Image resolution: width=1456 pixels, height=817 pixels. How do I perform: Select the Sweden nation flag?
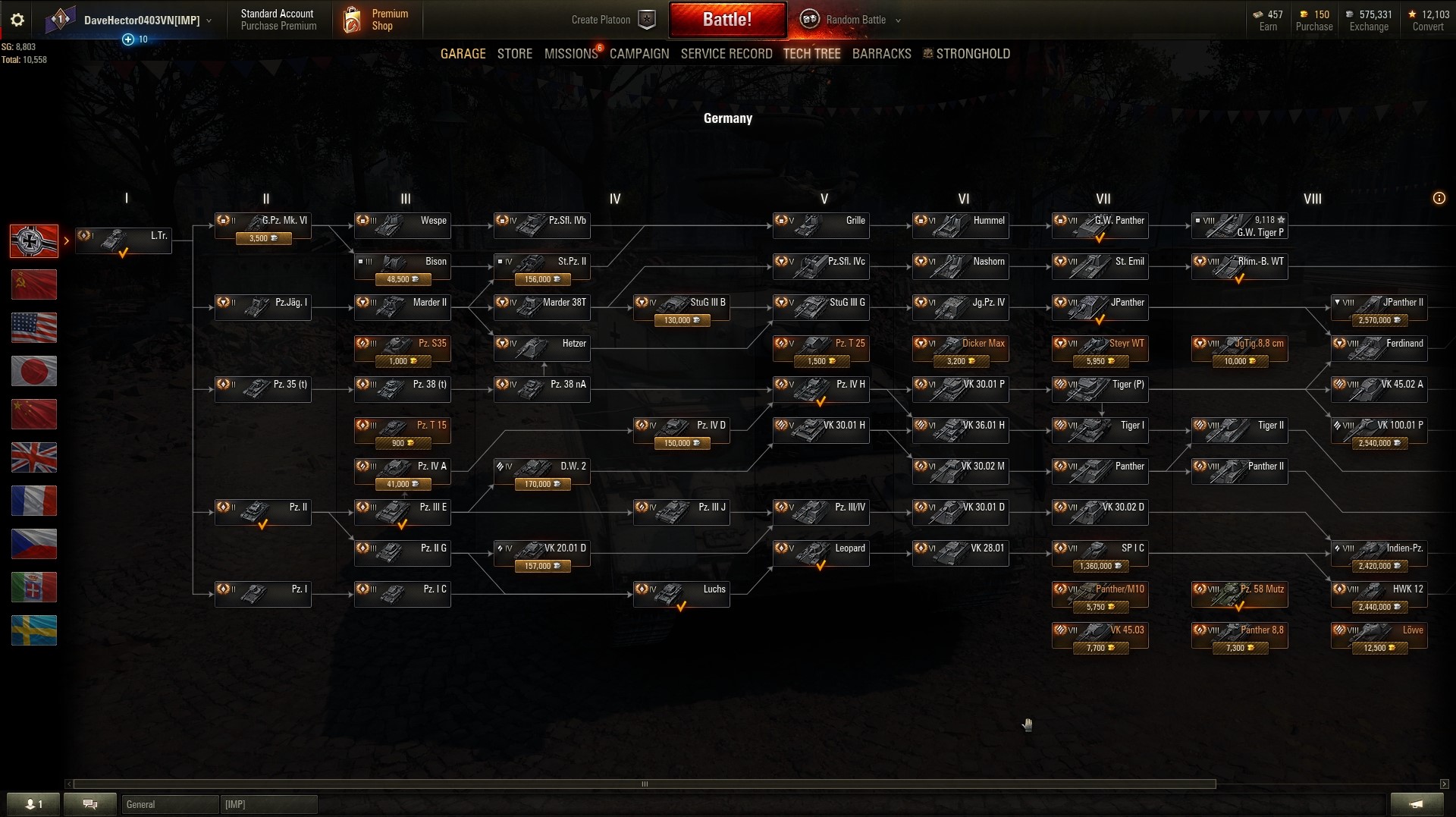[34, 630]
